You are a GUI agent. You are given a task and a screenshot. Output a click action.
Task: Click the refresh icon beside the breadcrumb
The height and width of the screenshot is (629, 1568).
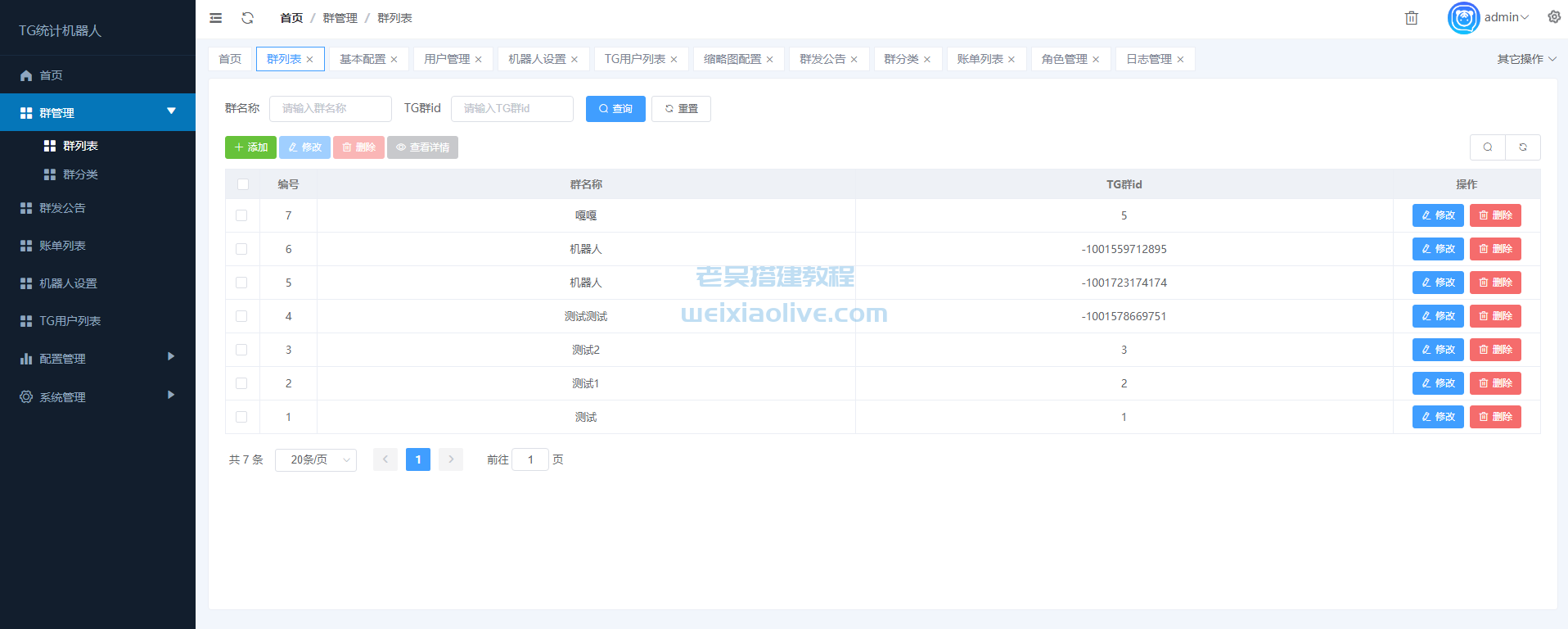(x=247, y=18)
